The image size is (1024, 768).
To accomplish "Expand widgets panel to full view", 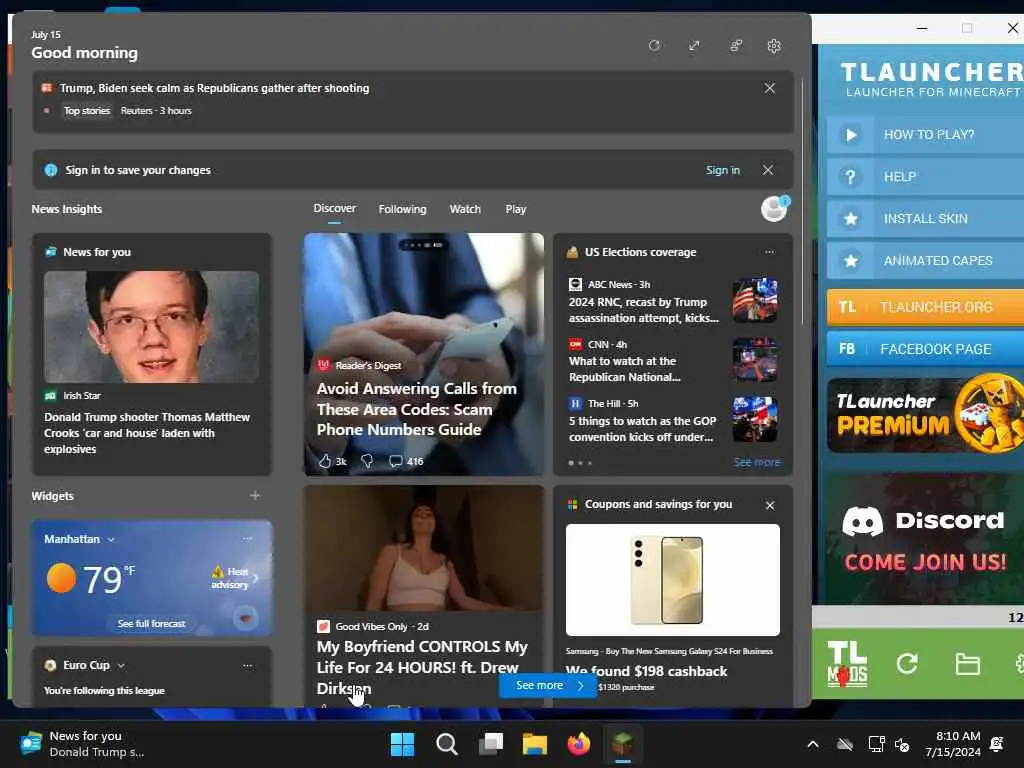I will (694, 46).
